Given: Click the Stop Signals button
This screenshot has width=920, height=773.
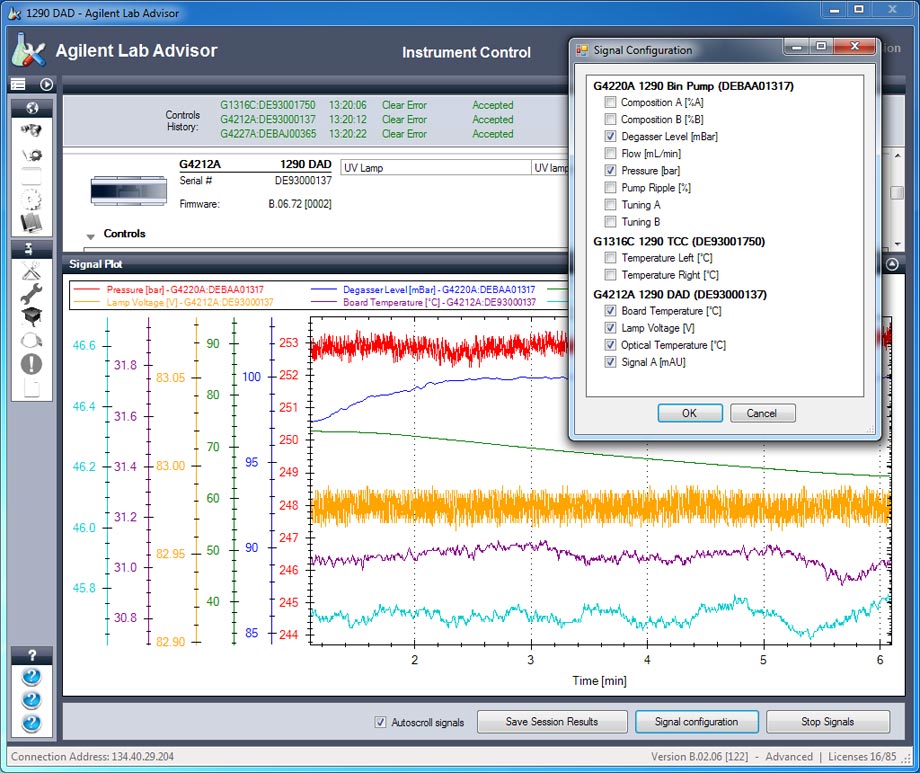Looking at the screenshot, I should click(x=828, y=722).
